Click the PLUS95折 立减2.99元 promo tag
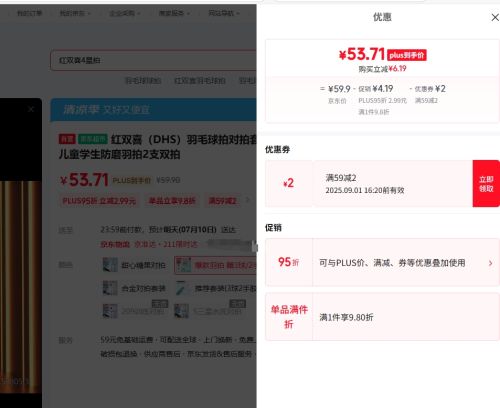 99,201
